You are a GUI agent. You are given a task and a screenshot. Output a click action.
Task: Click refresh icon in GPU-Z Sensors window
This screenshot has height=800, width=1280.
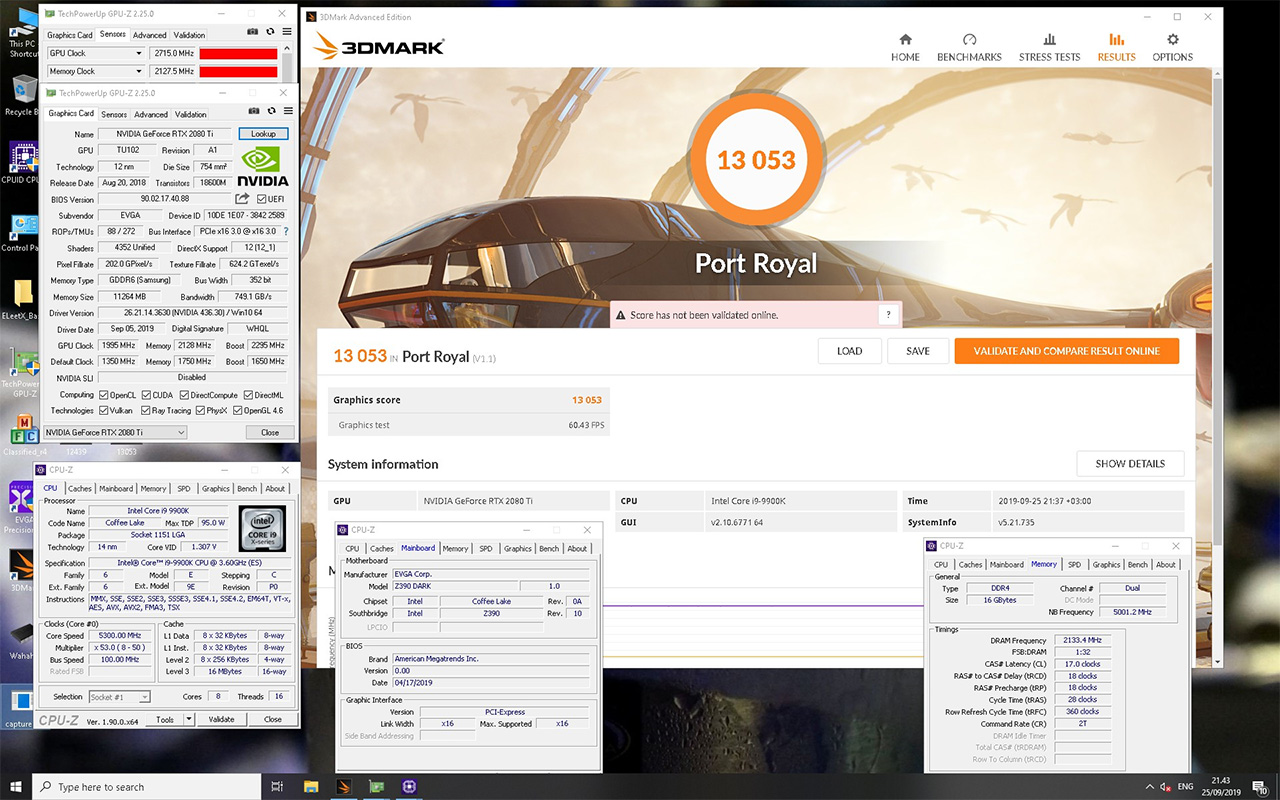(270, 32)
